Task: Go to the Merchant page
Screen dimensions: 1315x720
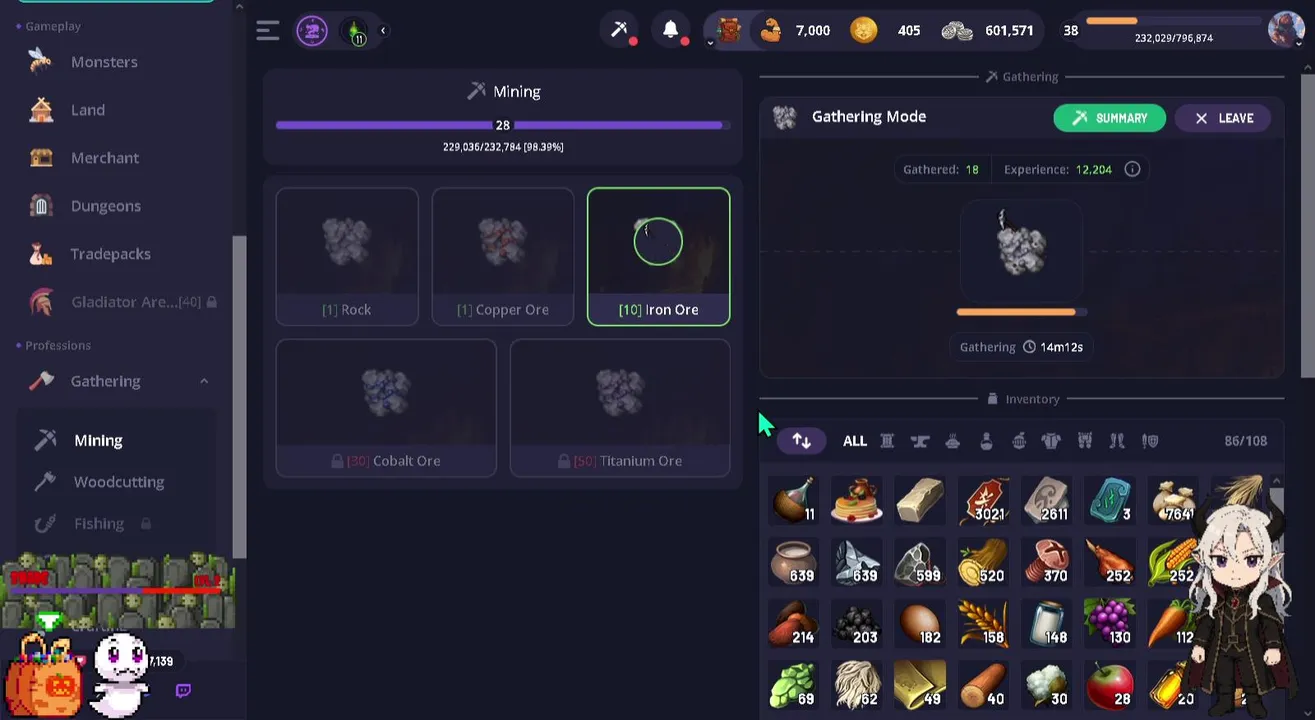Action: [x=104, y=158]
